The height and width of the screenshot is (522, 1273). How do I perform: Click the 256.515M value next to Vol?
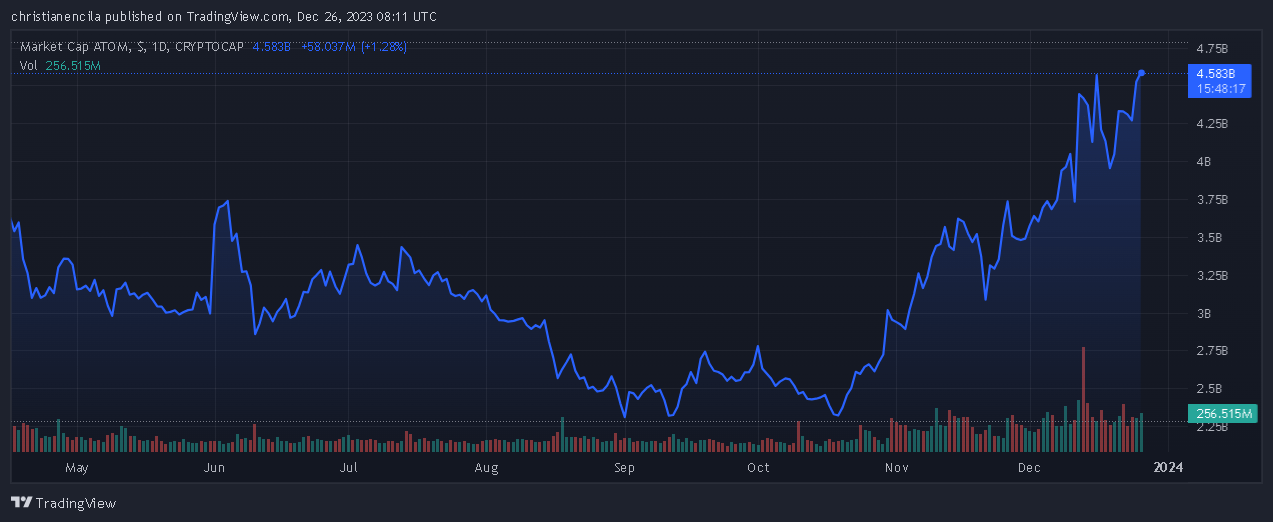[x=73, y=65]
